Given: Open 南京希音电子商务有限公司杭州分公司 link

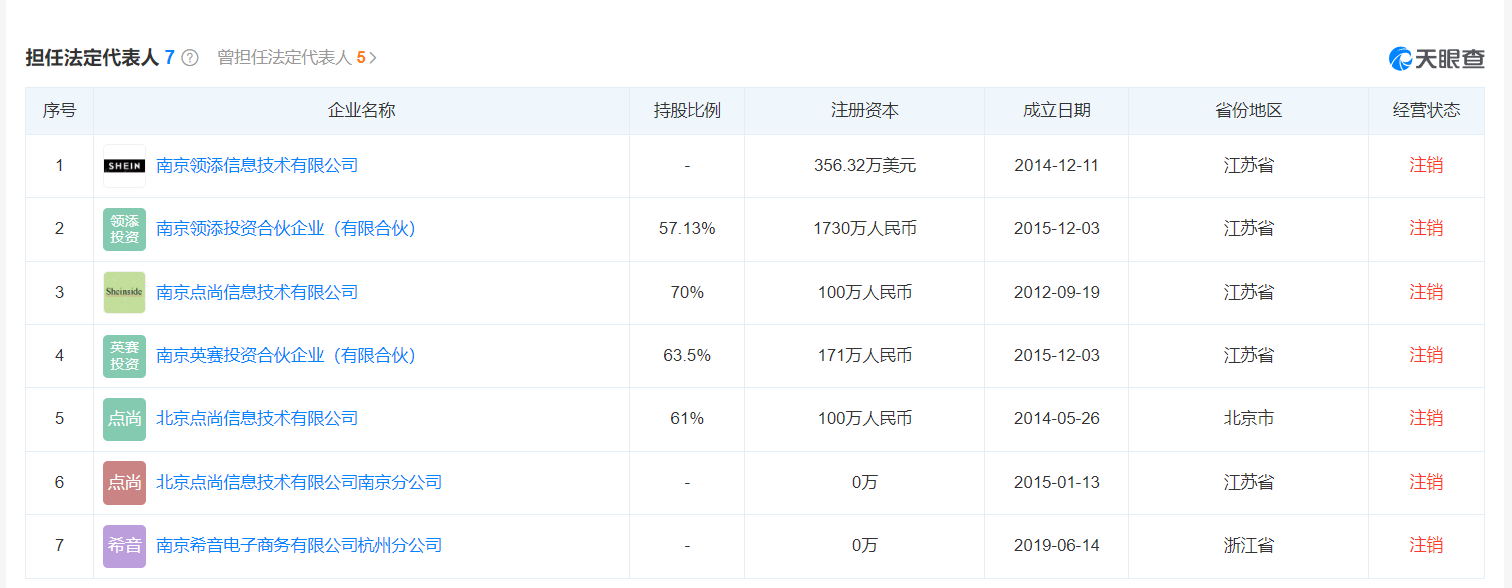Looking at the screenshot, I should point(299,546).
